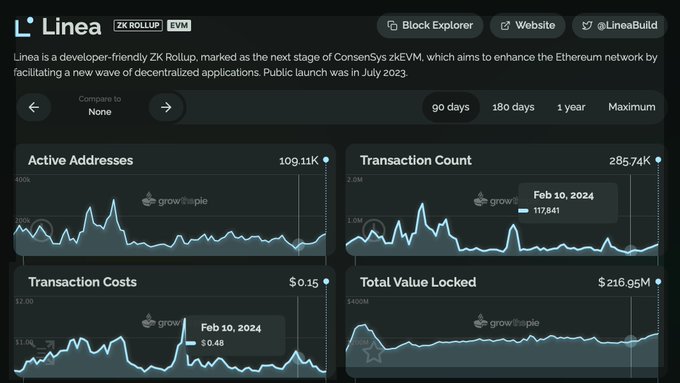Viewport: 680px width, 383px height.
Task: Click the 109.11K Active Addresses value
Action: [298, 161]
